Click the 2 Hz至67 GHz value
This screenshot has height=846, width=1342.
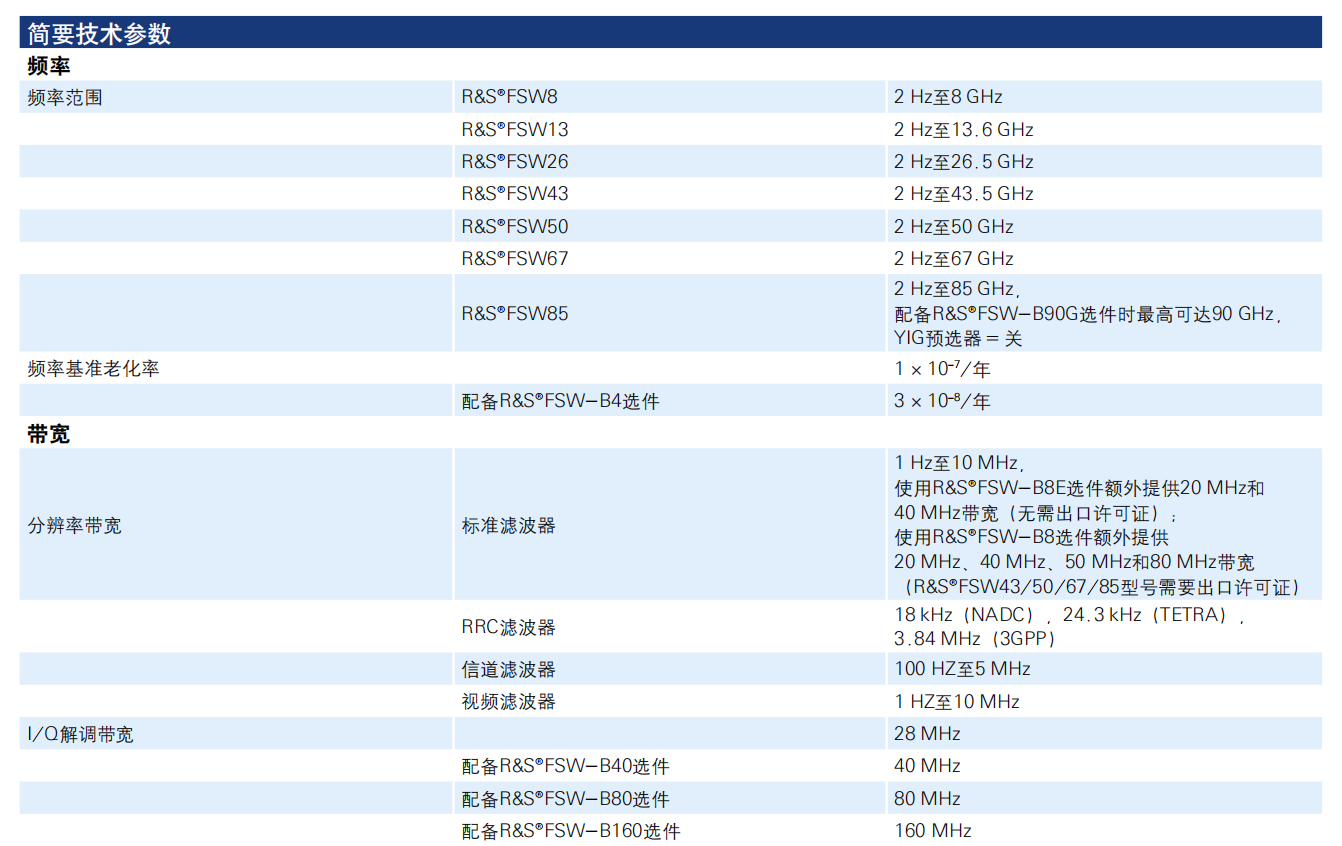(x=953, y=259)
